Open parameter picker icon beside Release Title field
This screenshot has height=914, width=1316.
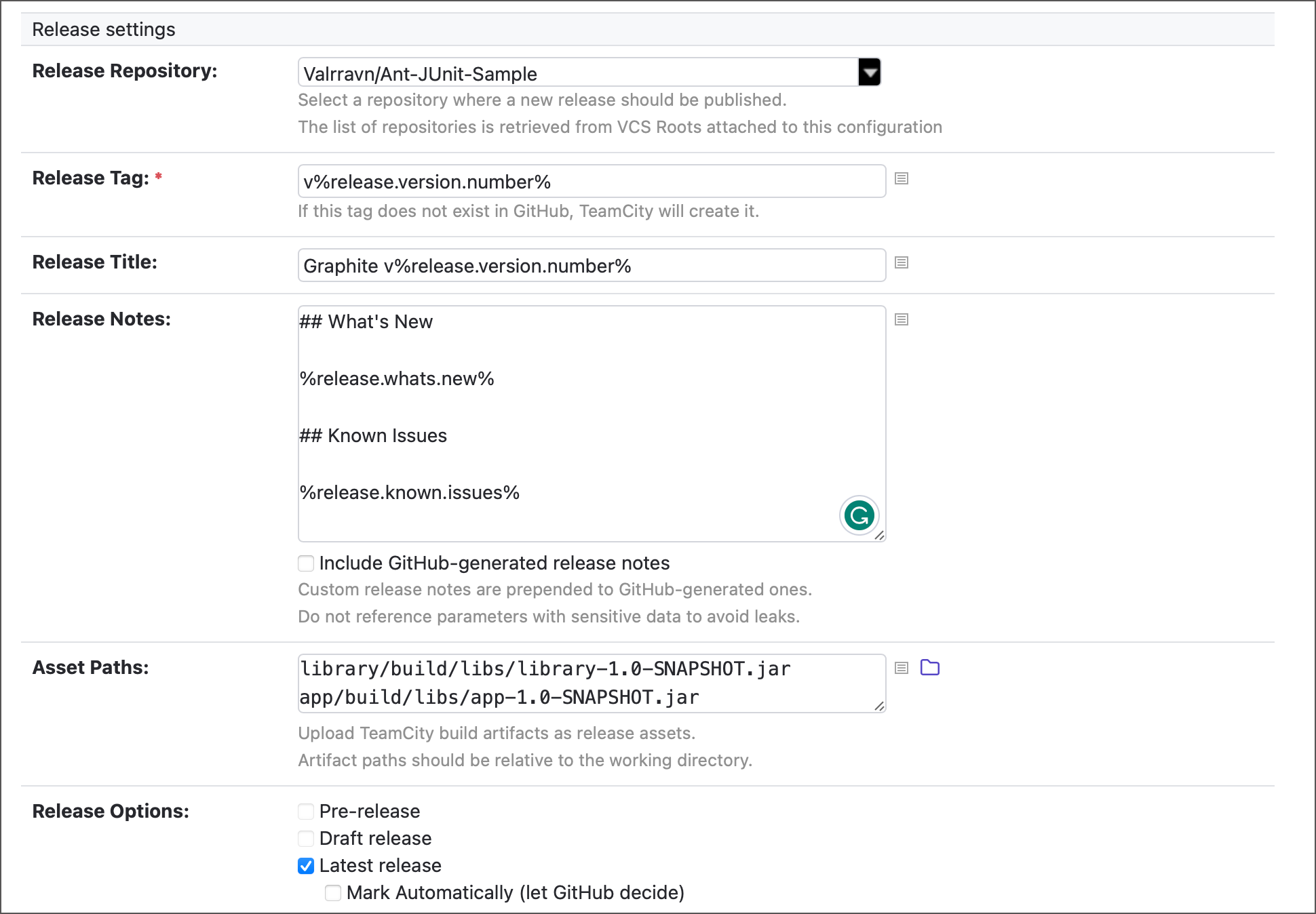[x=902, y=262]
